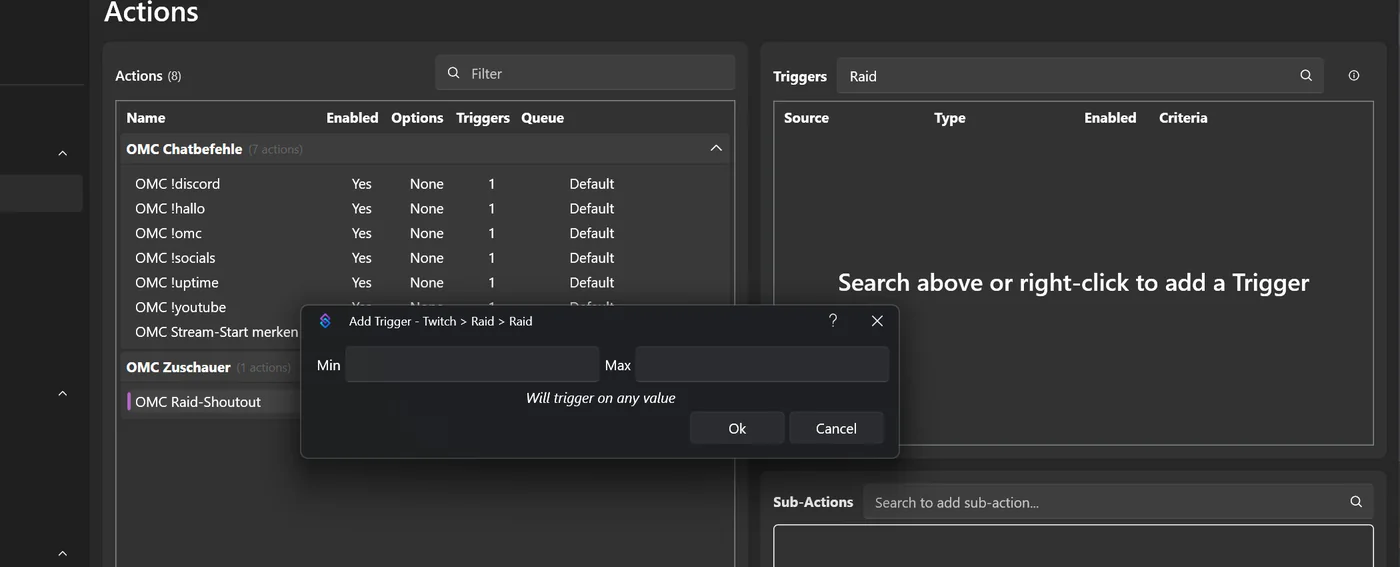Screen dimensions: 1400x567
Task: Focus the Max value field
Action: (762, 365)
